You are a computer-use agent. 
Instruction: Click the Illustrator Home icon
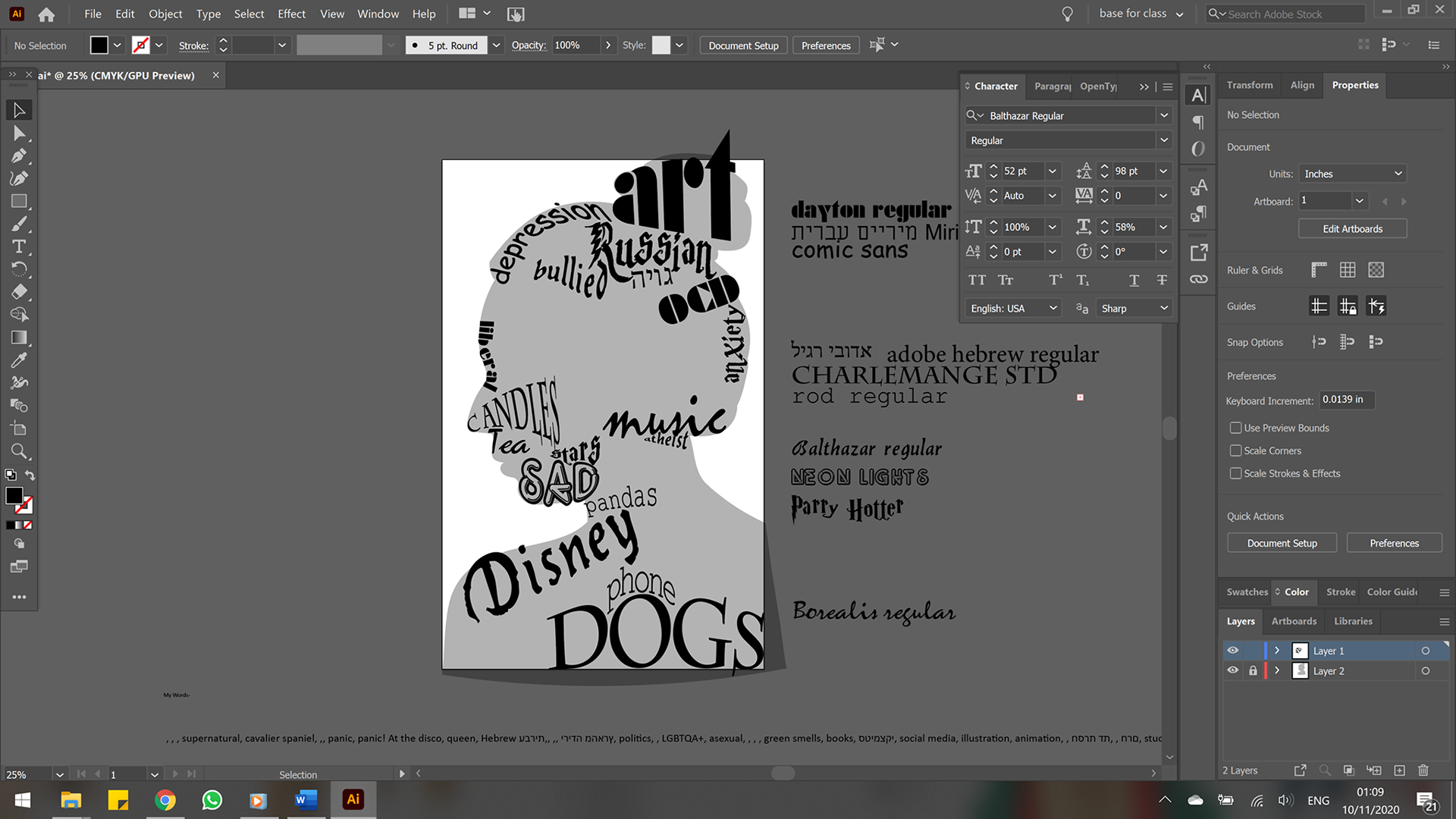pos(46,14)
